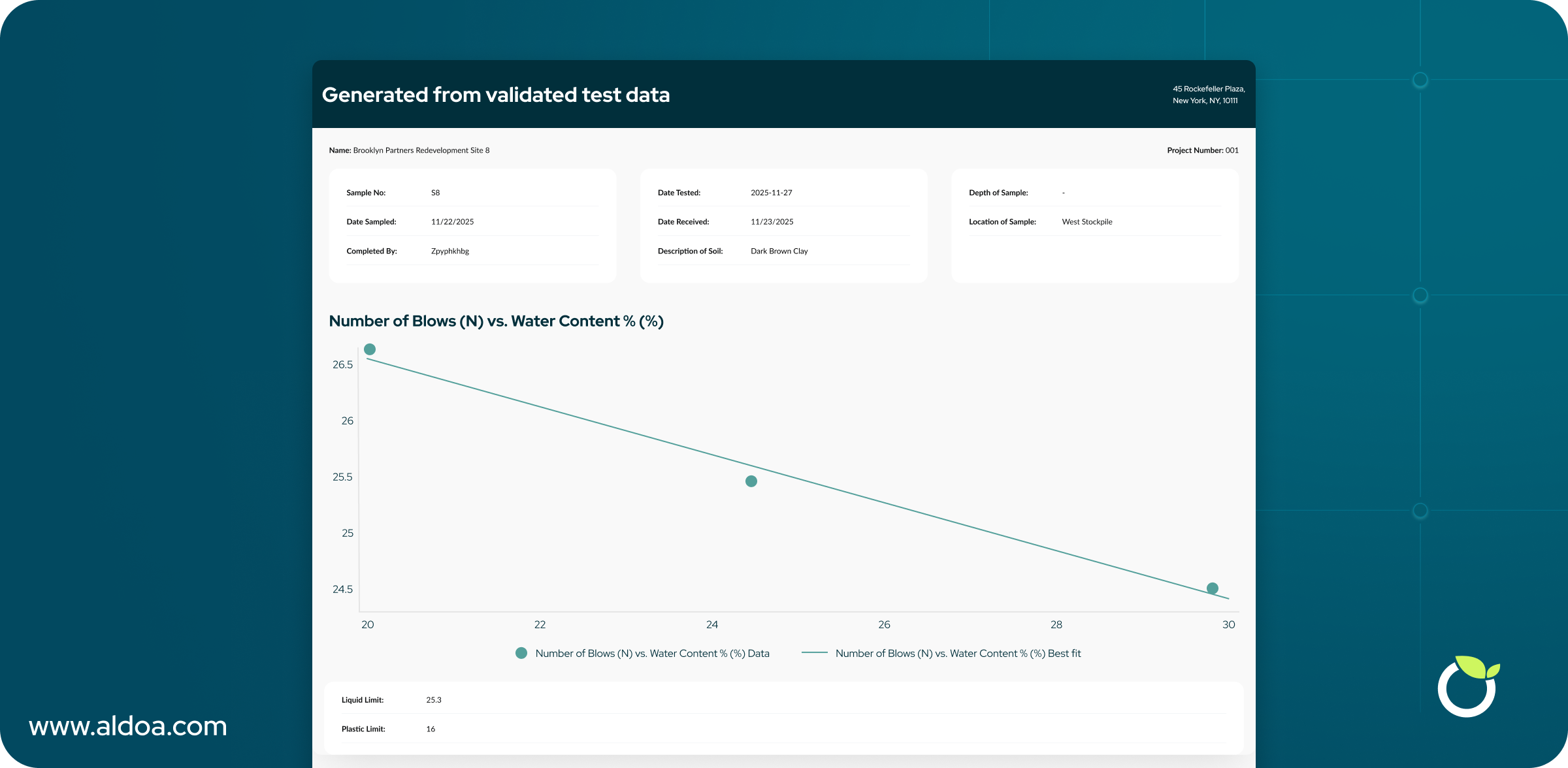Click the rightmost data point near 24.5
This screenshot has height=768, width=1568.
[x=1213, y=588]
